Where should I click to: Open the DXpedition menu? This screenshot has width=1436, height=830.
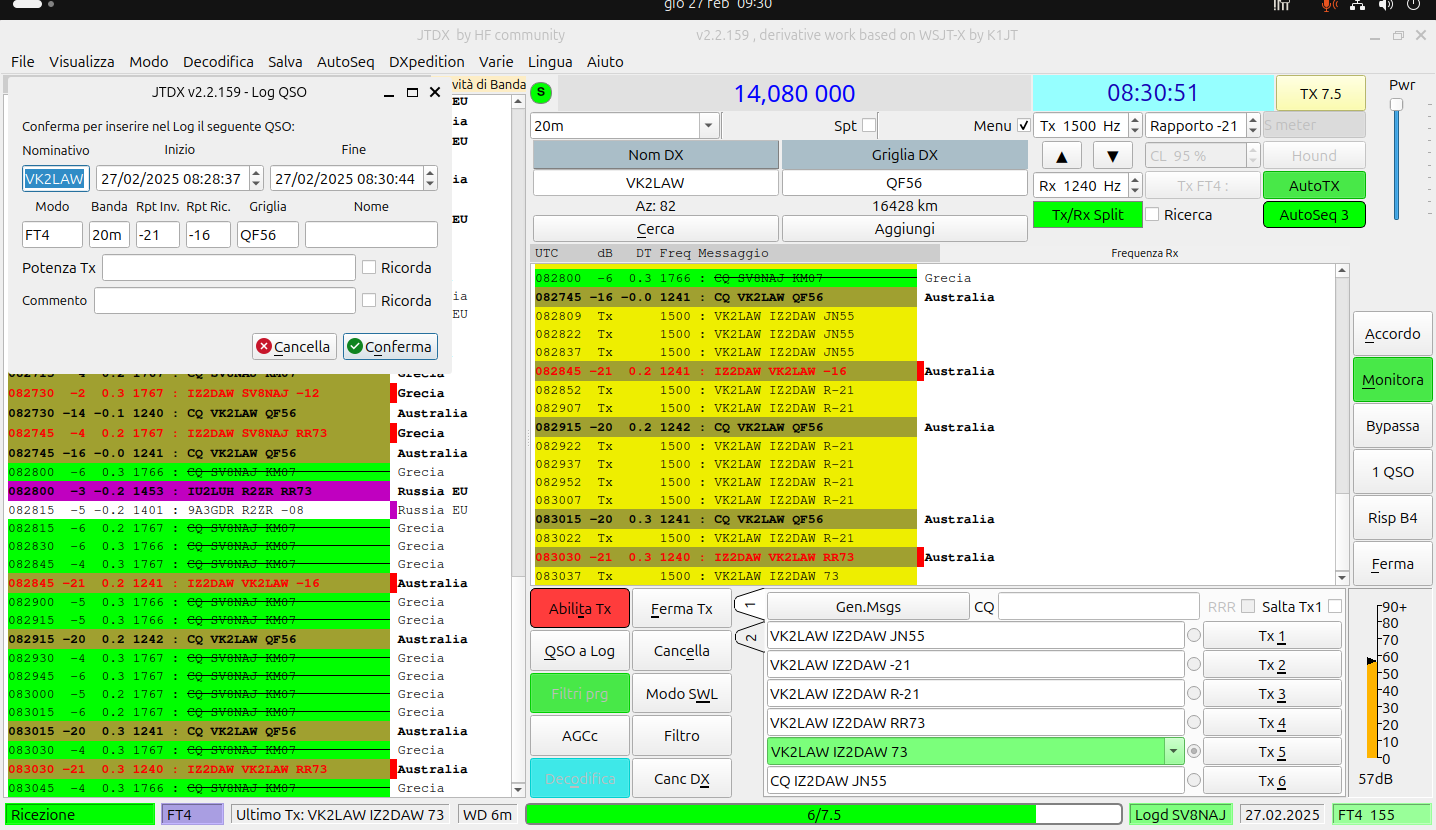(x=427, y=61)
